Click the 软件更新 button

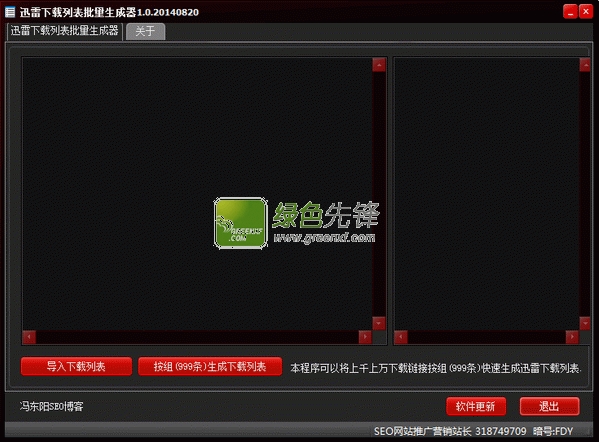(476, 406)
